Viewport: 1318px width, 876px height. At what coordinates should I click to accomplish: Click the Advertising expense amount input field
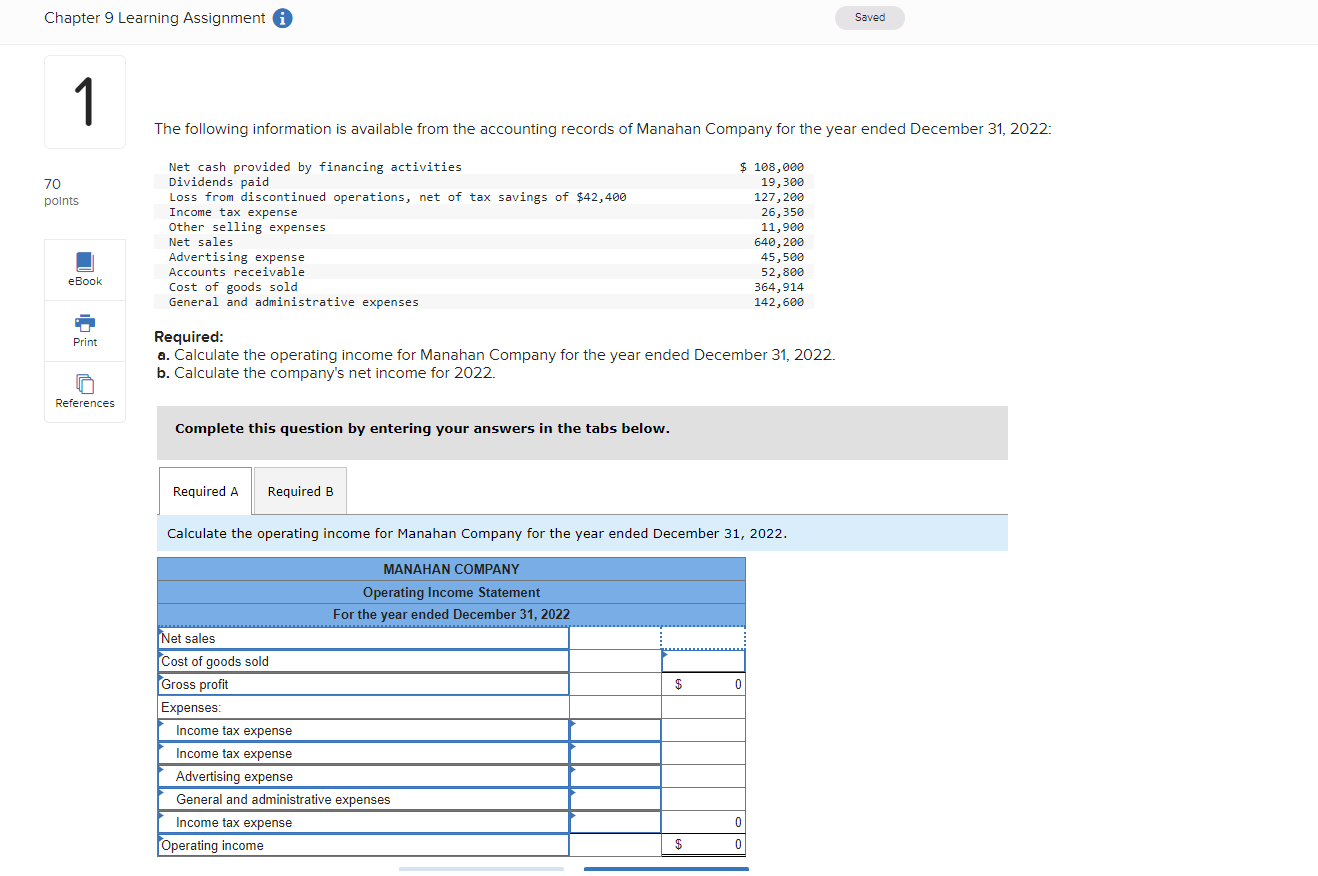click(x=615, y=776)
